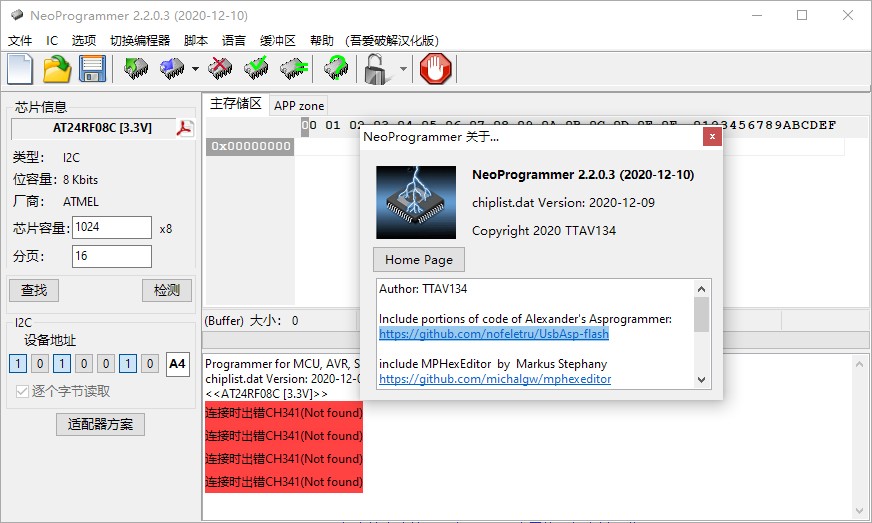This screenshot has height=523, width=872.
Task: Open the chip datasheet PDF icon
Action: pyautogui.click(x=185, y=128)
